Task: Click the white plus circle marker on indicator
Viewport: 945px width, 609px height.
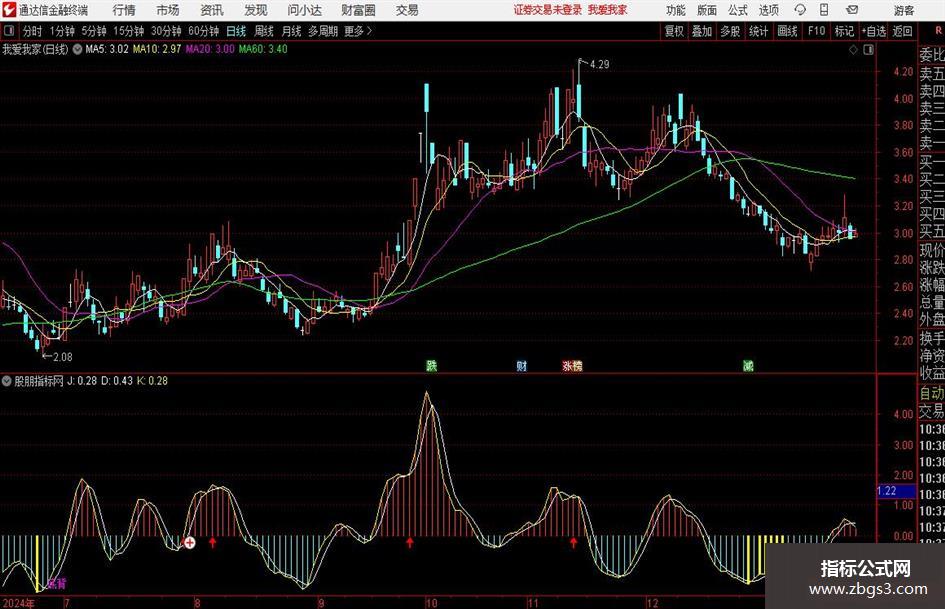Action: point(190,543)
